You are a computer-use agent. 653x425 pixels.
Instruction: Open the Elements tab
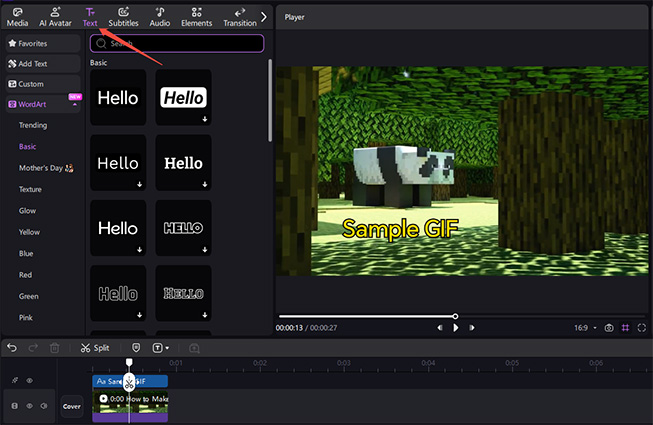197,17
